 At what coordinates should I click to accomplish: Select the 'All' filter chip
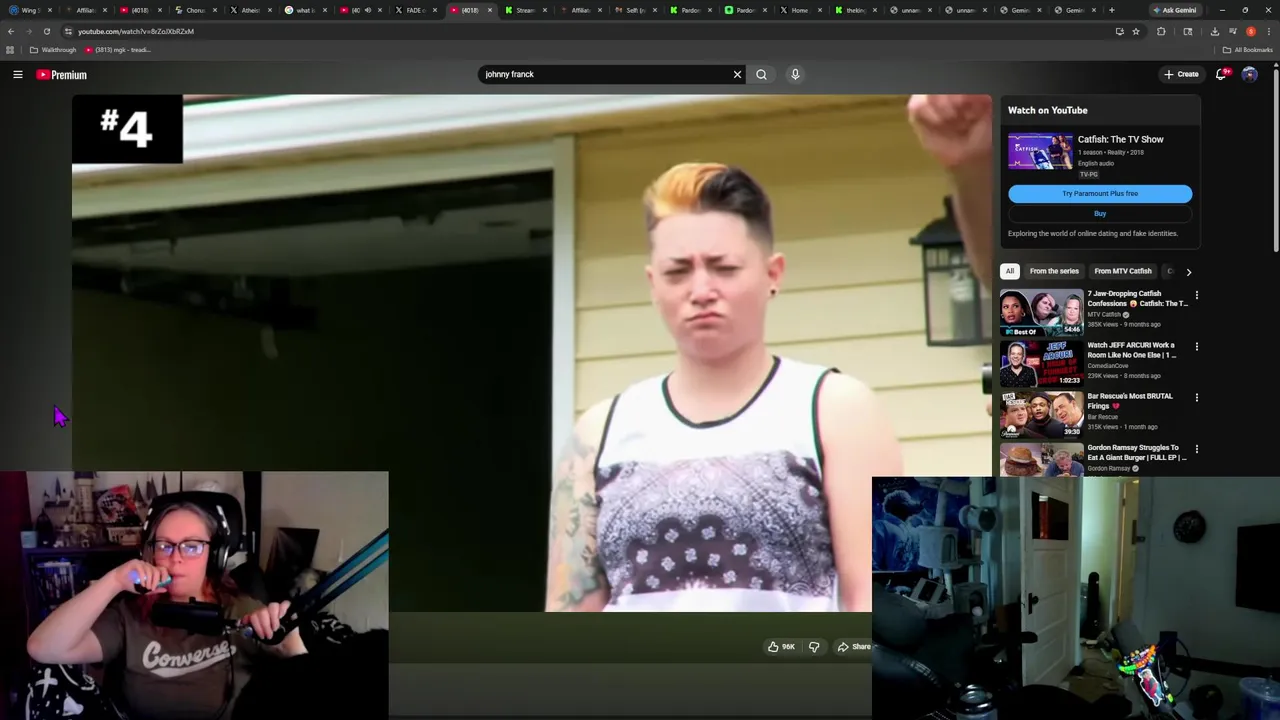1010,271
